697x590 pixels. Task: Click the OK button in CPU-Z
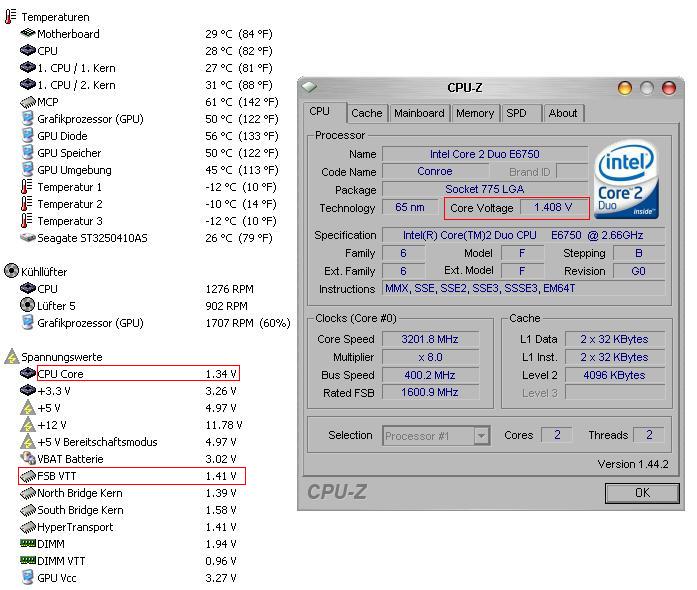click(642, 493)
